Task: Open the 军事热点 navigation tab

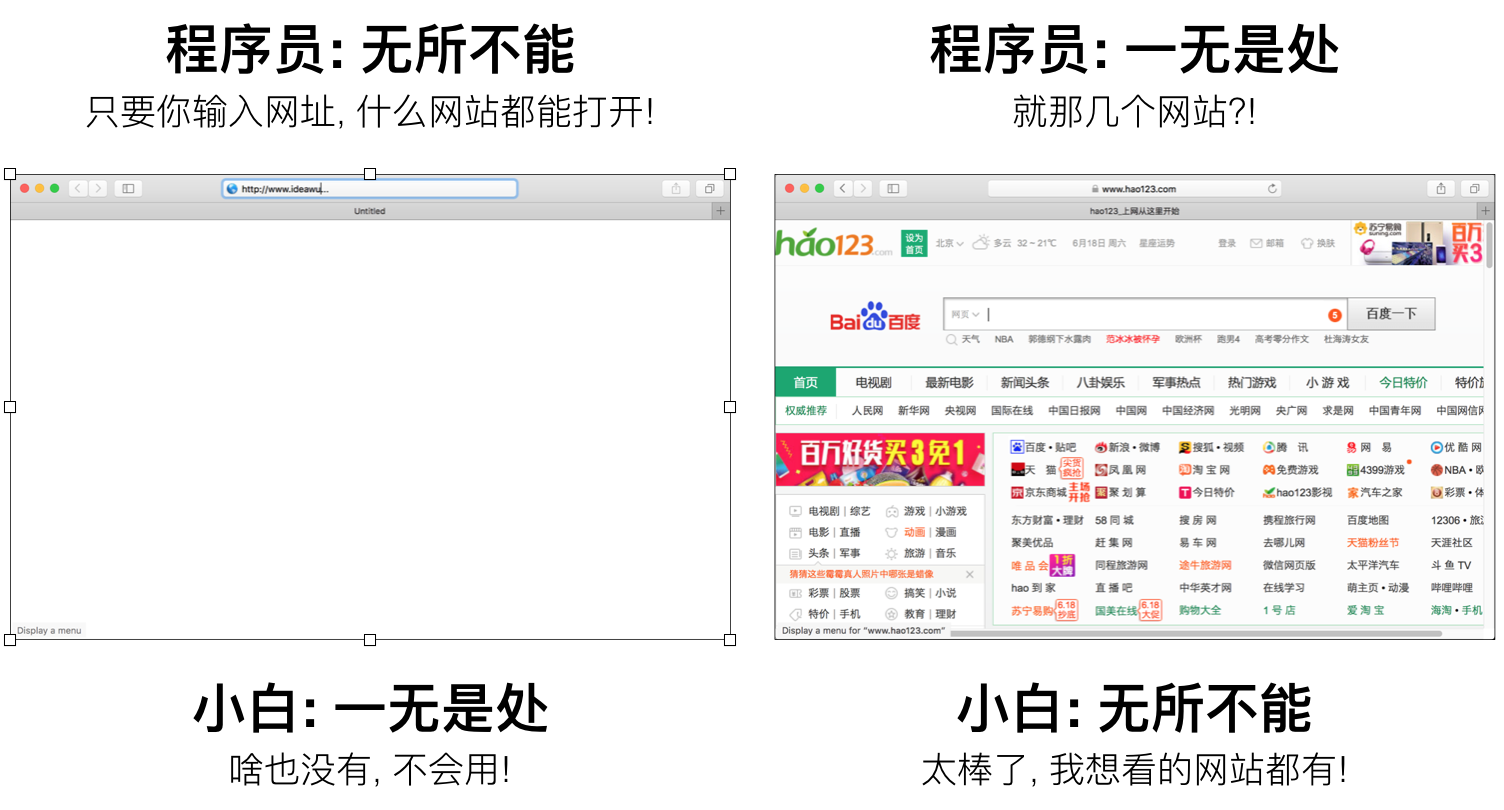Action: coord(1176,383)
